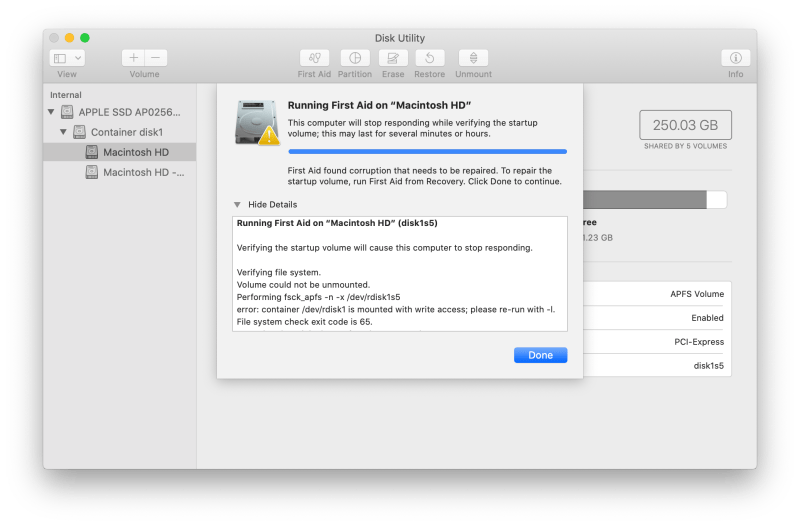Click the 'Volume could not be unmounted.' line
Image resolution: width=800 pixels, height=526 pixels.
[303, 285]
